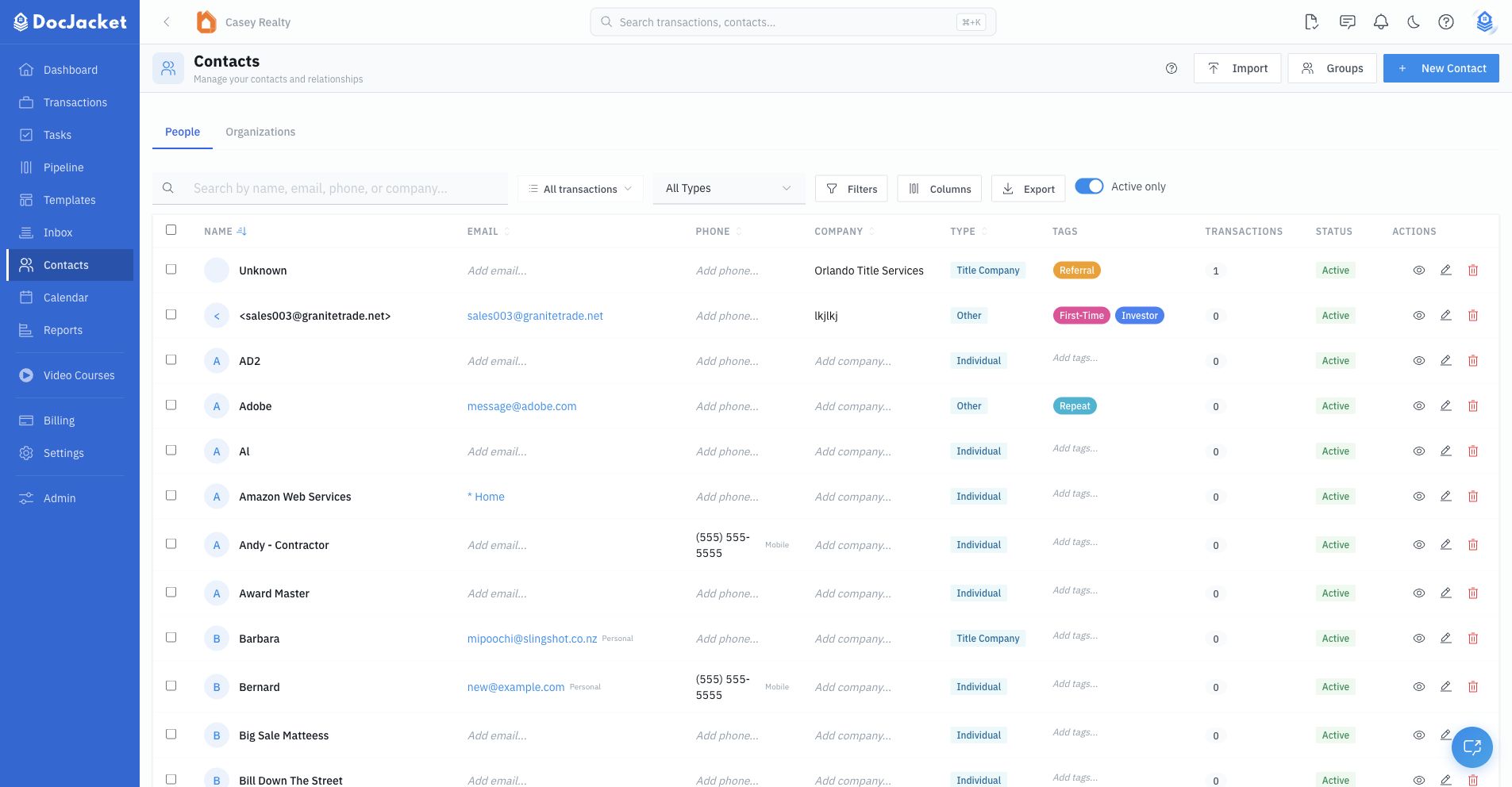Delete the Adobe contact via trash icon
Image resolution: width=1512 pixels, height=787 pixels.
click(x=1473, y=406)
